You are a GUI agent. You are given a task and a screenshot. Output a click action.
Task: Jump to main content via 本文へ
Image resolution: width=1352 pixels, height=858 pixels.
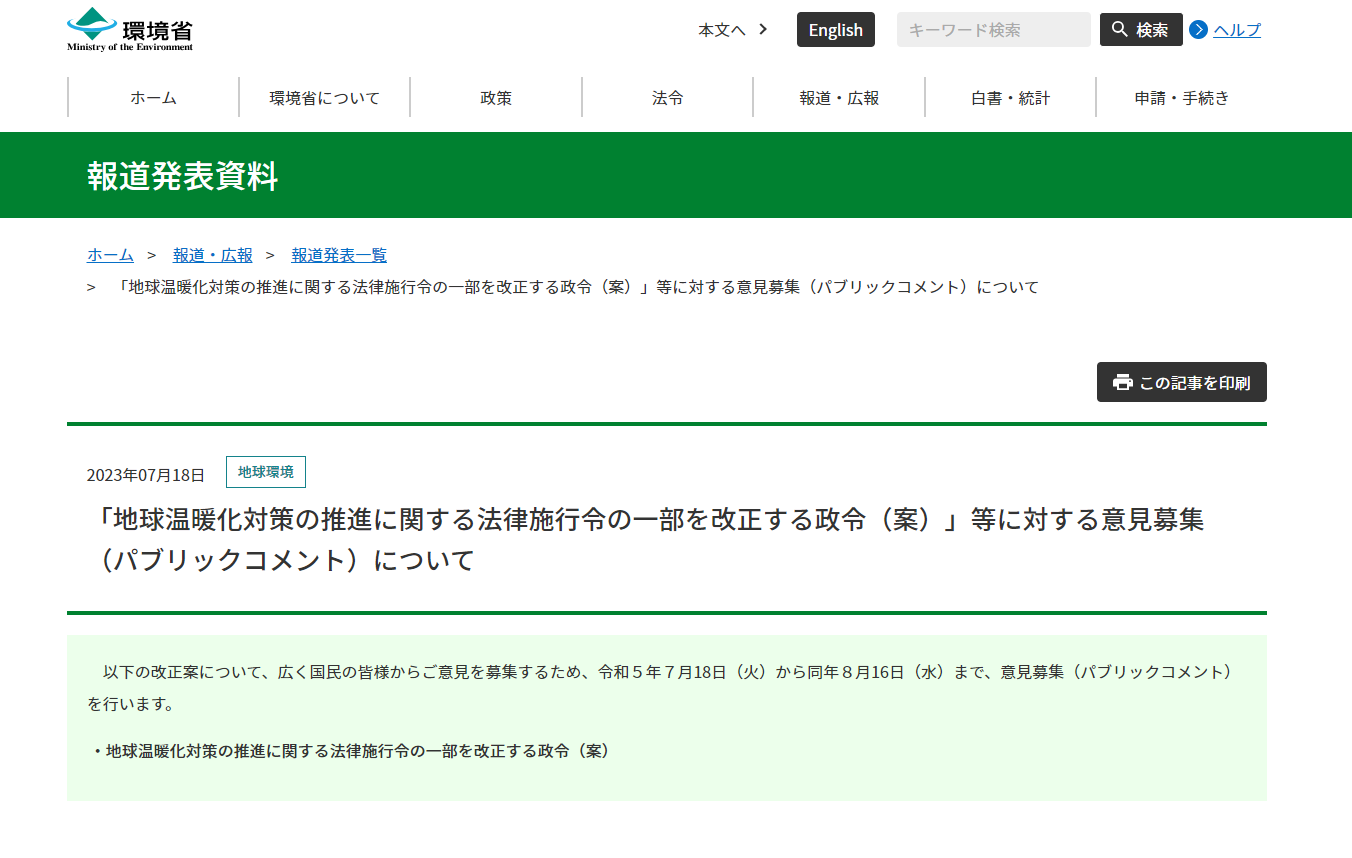pyautogui.click(x=722, y=30)
